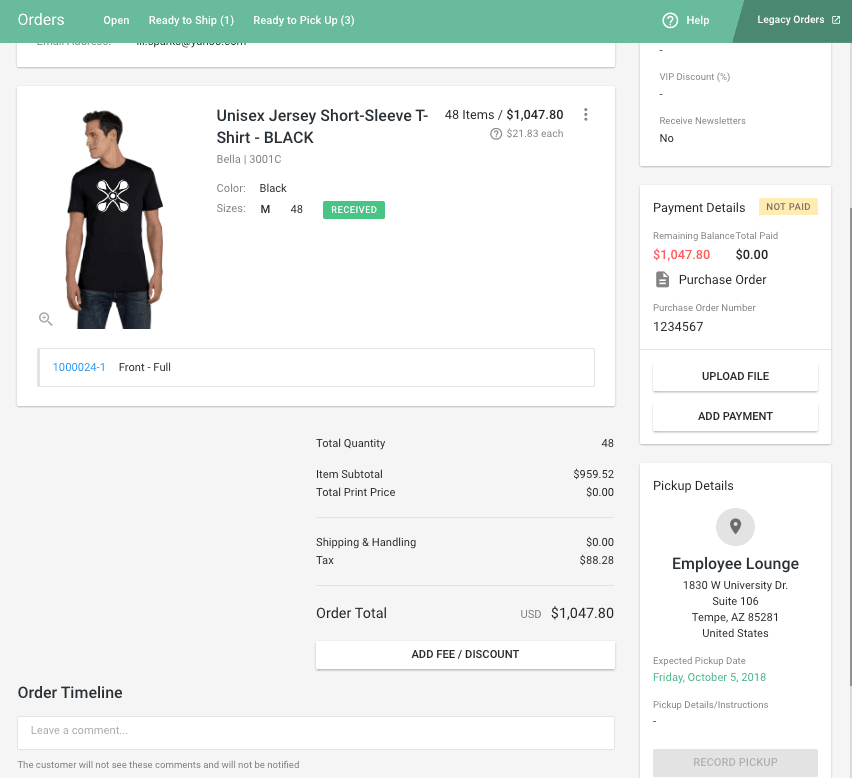
Task: Click the Legacy Orders external link icon
Action: point(836,20)
